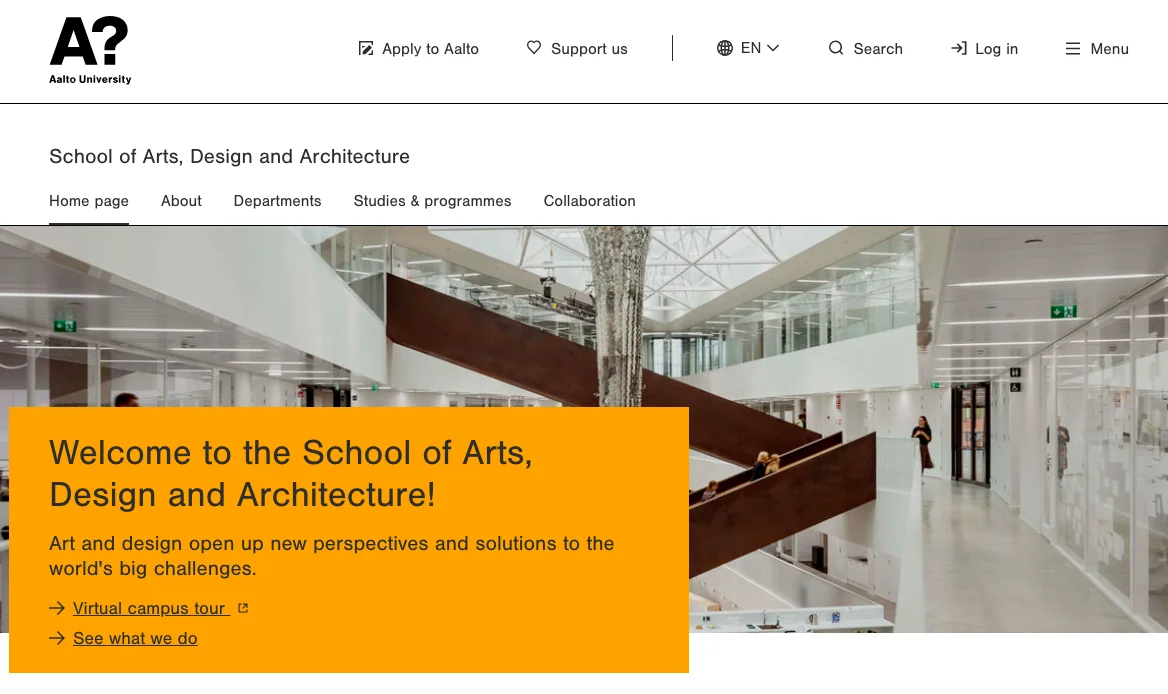
Task: Click the arrow icon before See what we do
Action: coord(57,638)
